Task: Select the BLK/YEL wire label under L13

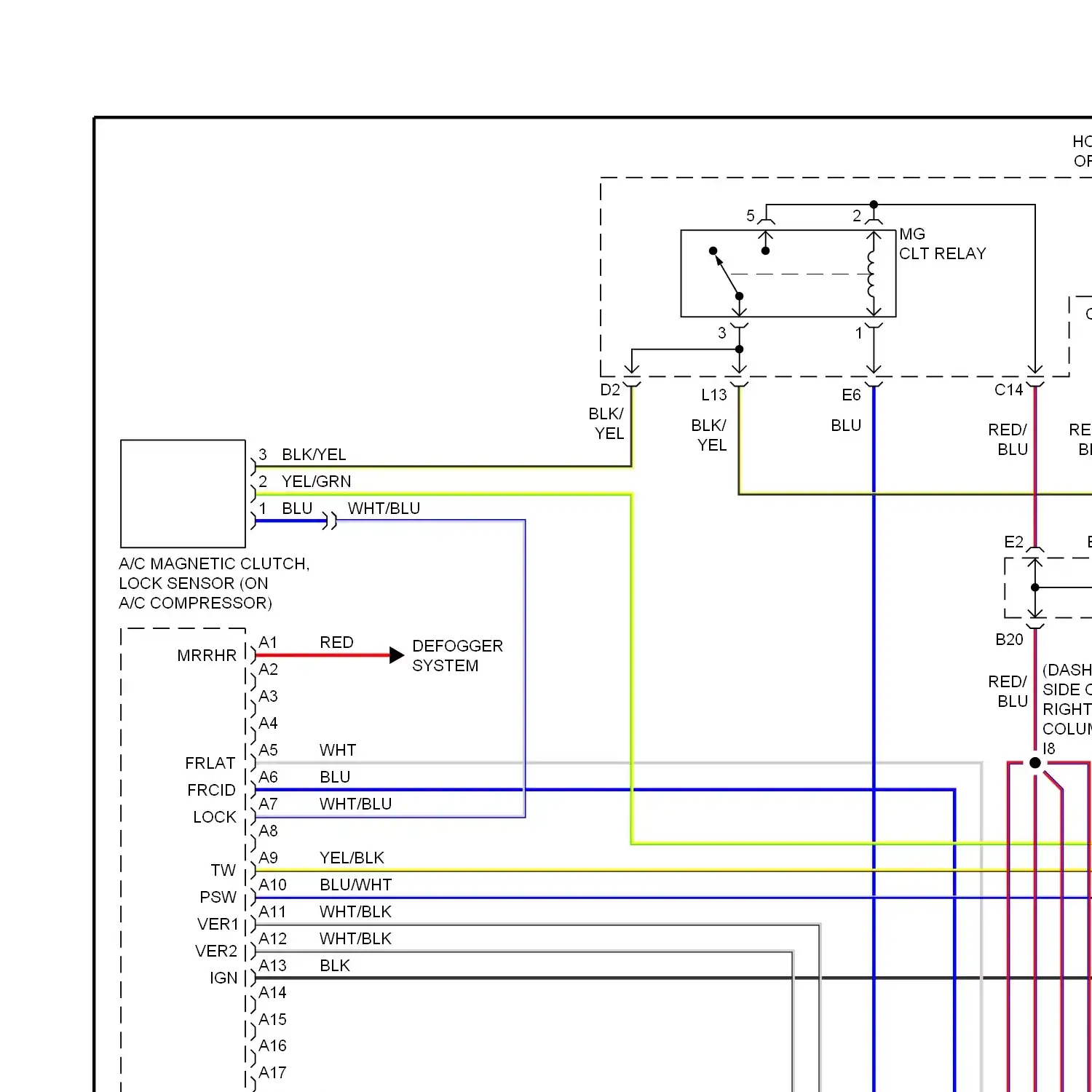Action: point(709,435)
